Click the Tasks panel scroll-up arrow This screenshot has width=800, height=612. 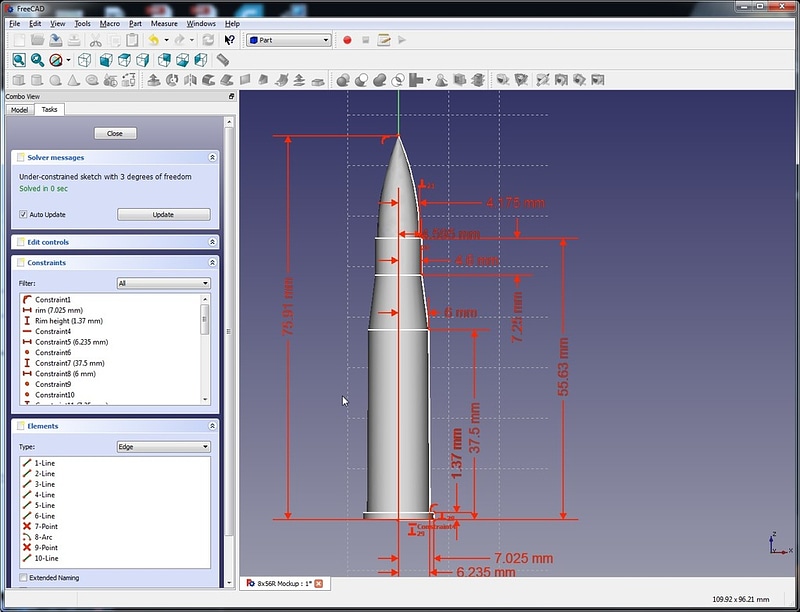tap(229, 122)
